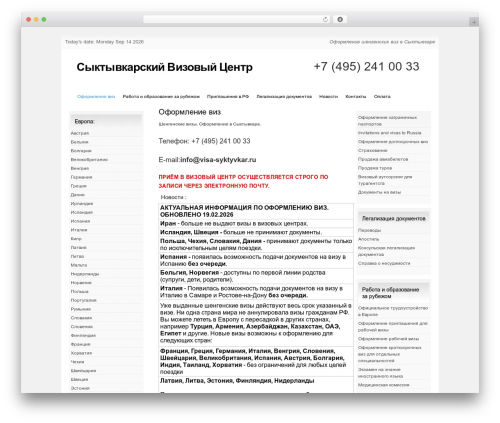This screenshot has width=500, height=423.
Task: Open Консульская легализация документов link
Action: (386, 251)
